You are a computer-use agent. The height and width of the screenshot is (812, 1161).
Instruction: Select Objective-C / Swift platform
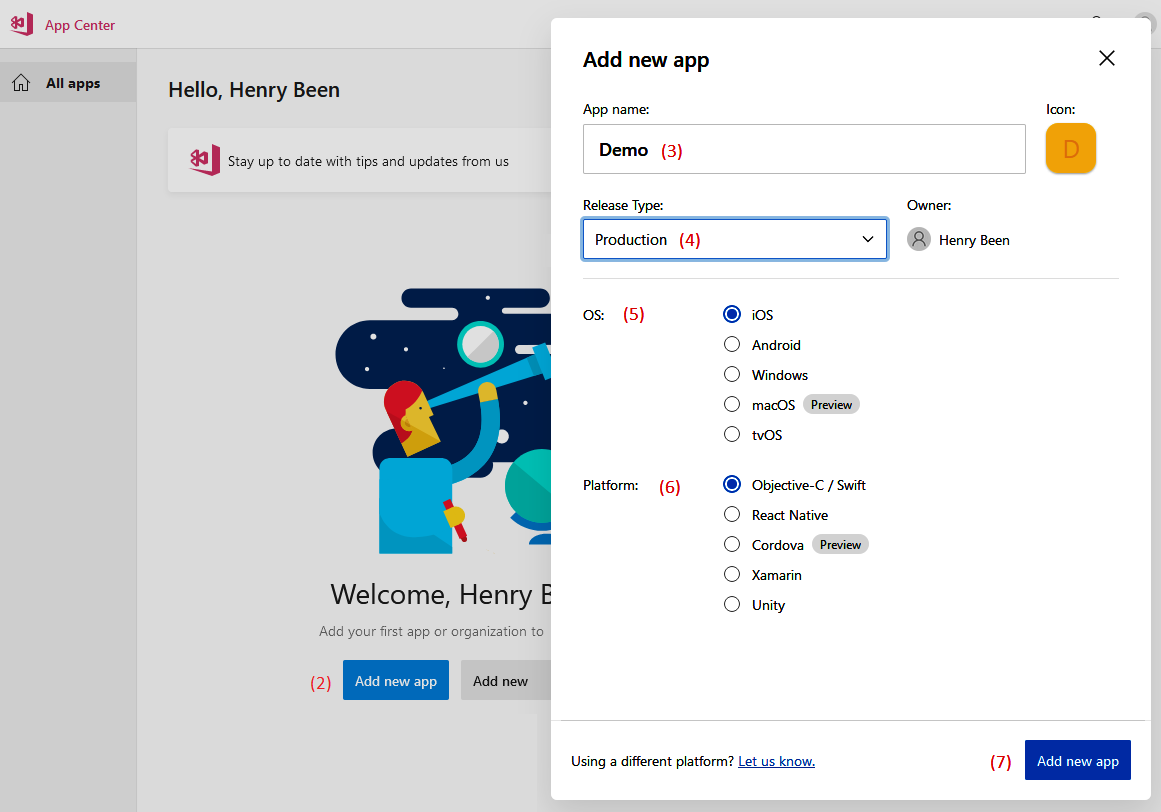[732, 485]
